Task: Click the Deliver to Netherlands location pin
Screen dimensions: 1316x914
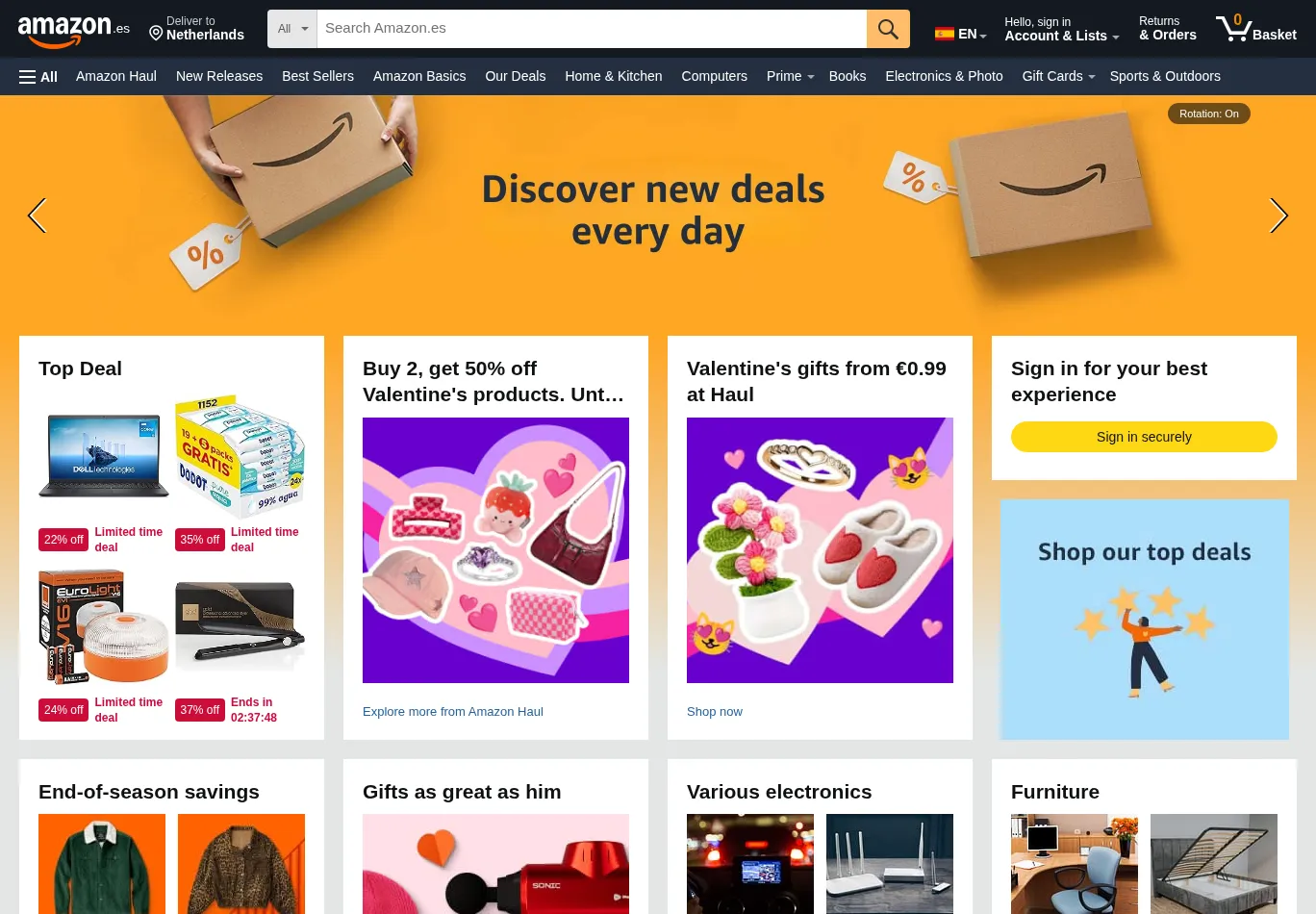Action: coord(156,35)
